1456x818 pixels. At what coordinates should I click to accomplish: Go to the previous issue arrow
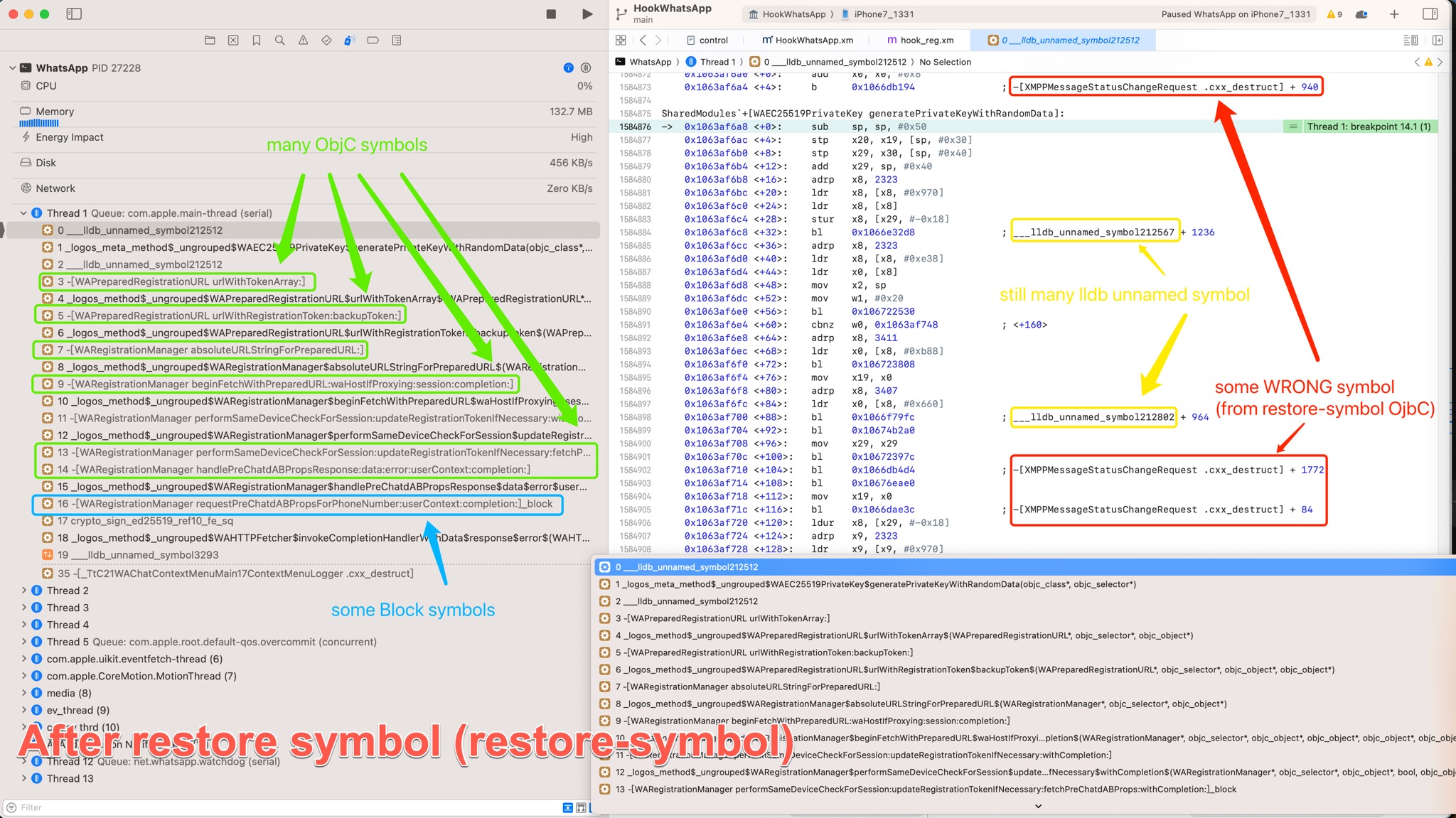1417,62
